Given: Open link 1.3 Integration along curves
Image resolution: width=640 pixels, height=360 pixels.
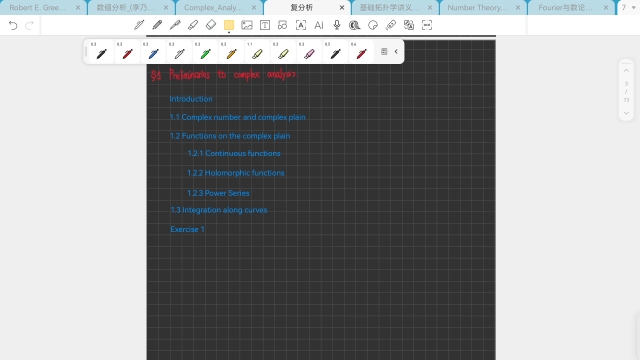Looking at the screenshot, I should coord(219,210).
